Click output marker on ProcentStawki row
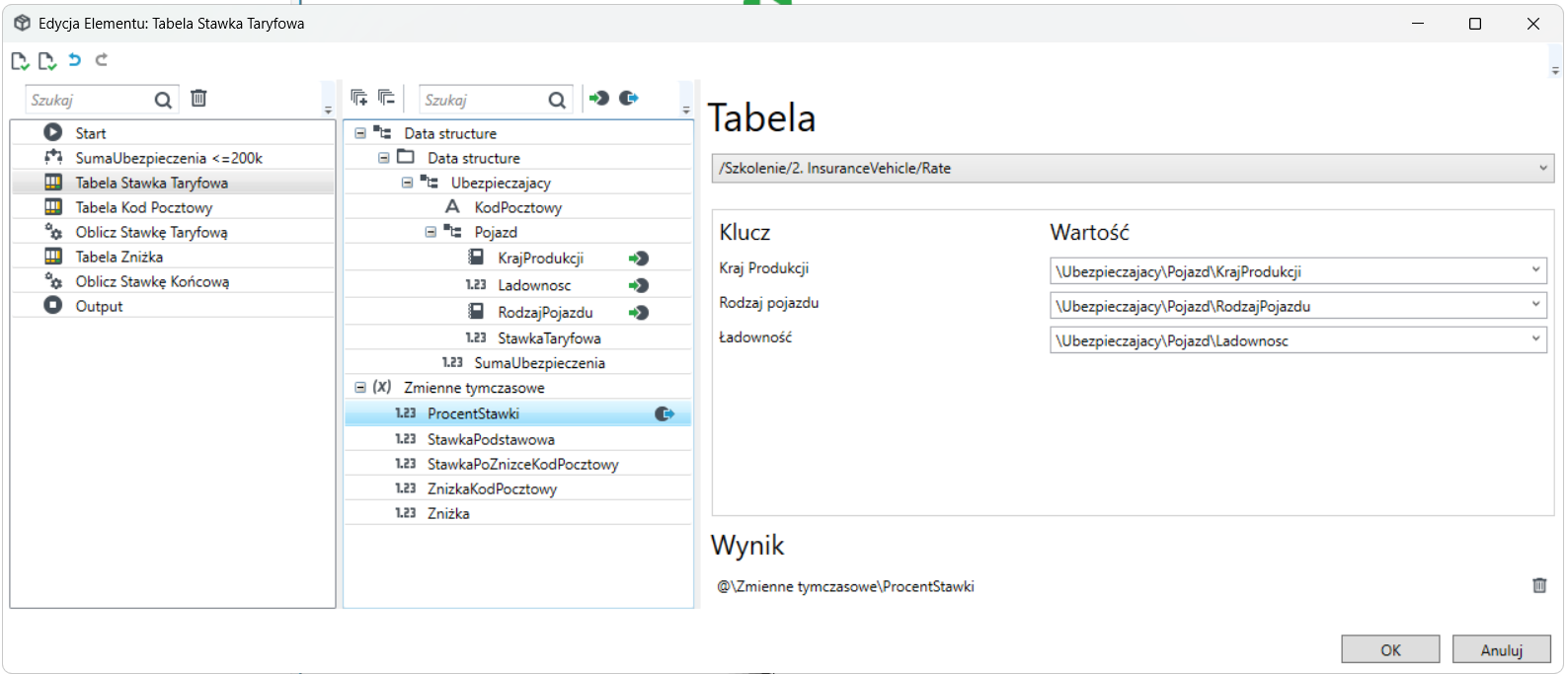Viewport: 1568px width, 674px height. click(665, 414)
